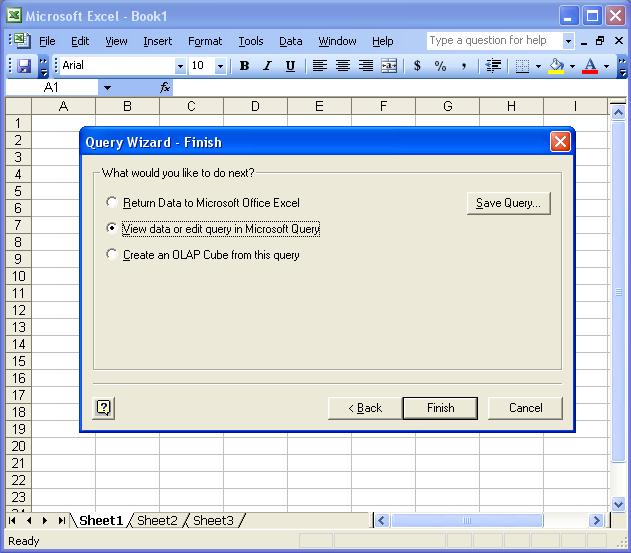Click the Save Query... button
This screenshot has width=631, height=553.
pyautogui.click(x=509, y=203)
